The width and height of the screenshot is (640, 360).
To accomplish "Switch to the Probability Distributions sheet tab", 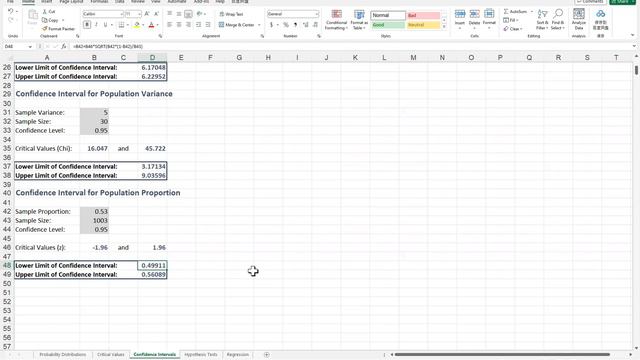I will (63, 355).
